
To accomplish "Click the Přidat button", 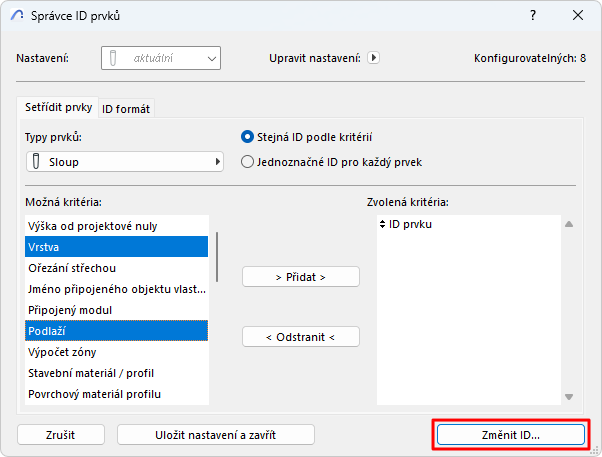I will [301, 276].
